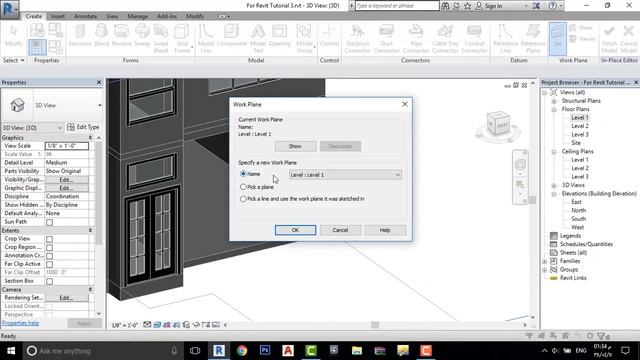The width and height of the screenshot is (640, 360).
Task: Open the Revit application menu button
Action: (9, 9)
